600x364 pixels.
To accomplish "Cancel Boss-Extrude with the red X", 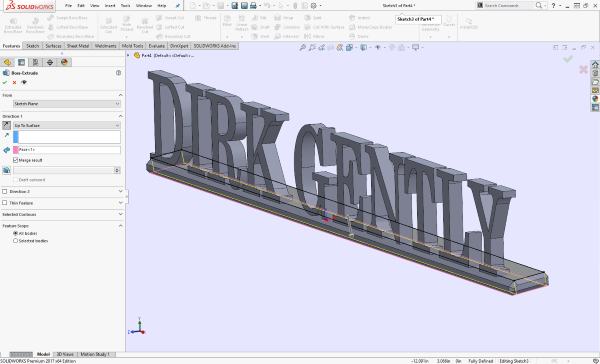I will click(x=15, y=82).
